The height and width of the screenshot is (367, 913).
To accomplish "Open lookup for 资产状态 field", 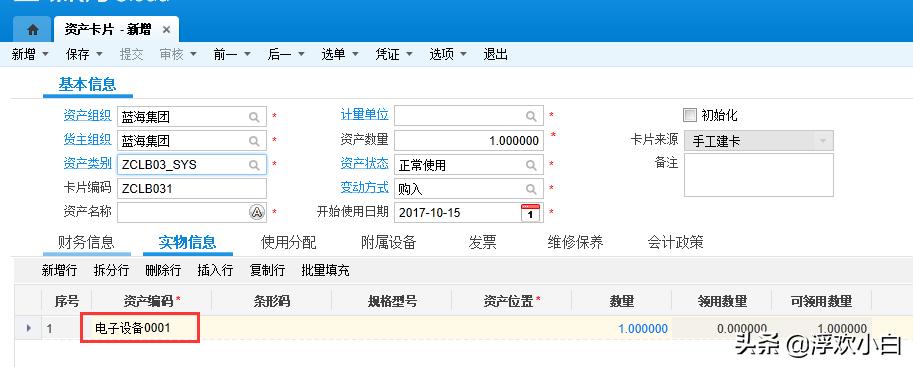I will pyautogui.click(x=531, y=165).
